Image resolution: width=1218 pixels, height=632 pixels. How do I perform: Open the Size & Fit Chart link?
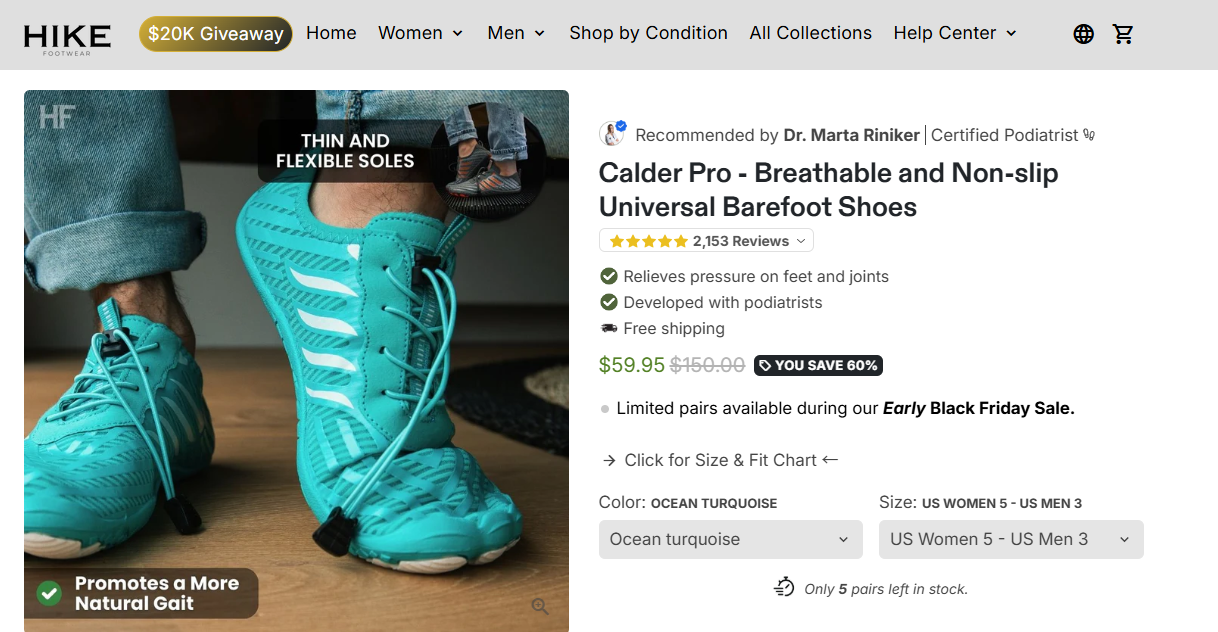(720, 460)
